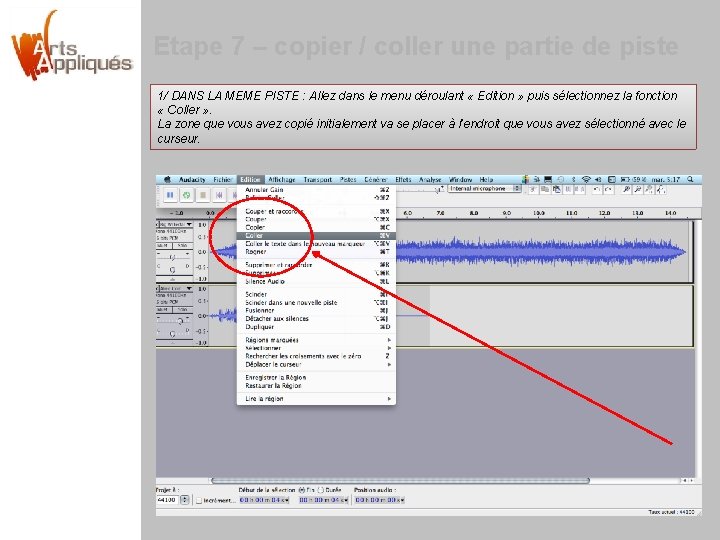Open the Générer menu
The height and width of the screenshot is (540, 720).
click(376, 180)
